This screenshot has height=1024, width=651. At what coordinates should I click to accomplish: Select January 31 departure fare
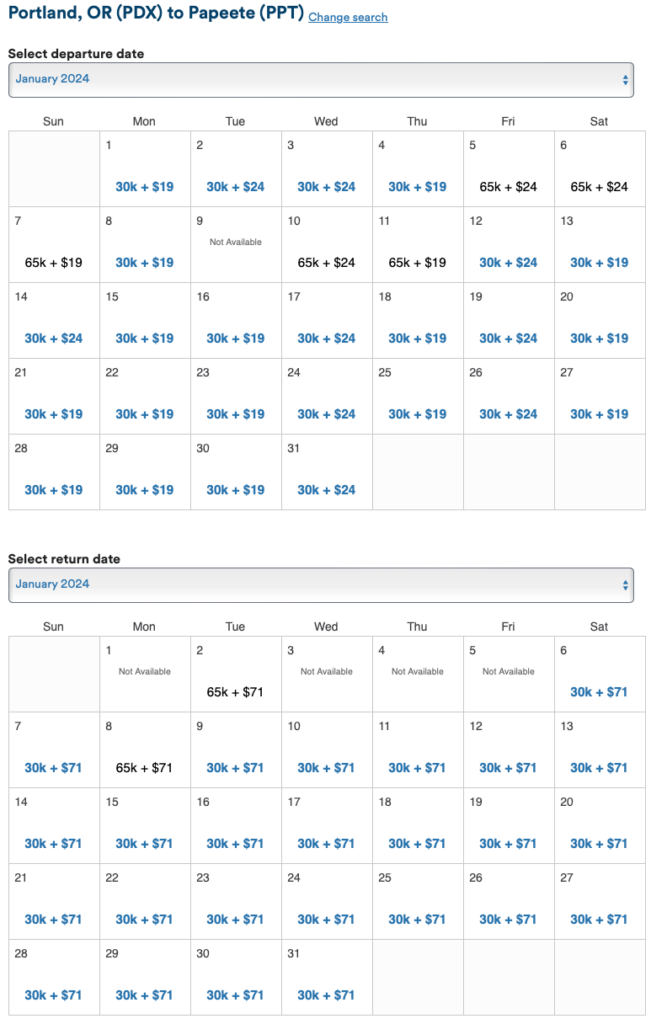[x=326, y=490]
